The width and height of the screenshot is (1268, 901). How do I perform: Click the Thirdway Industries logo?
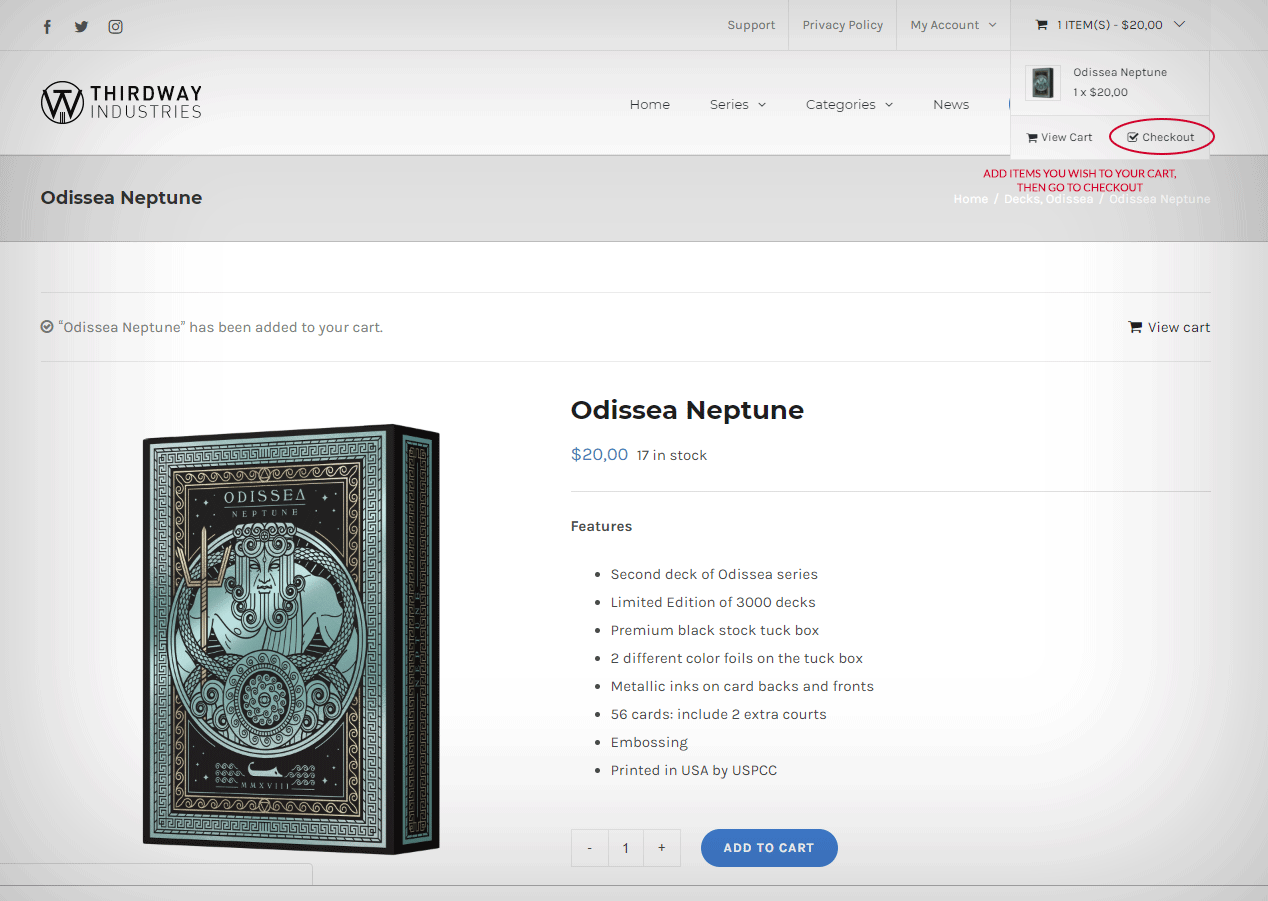click(121, 102)
